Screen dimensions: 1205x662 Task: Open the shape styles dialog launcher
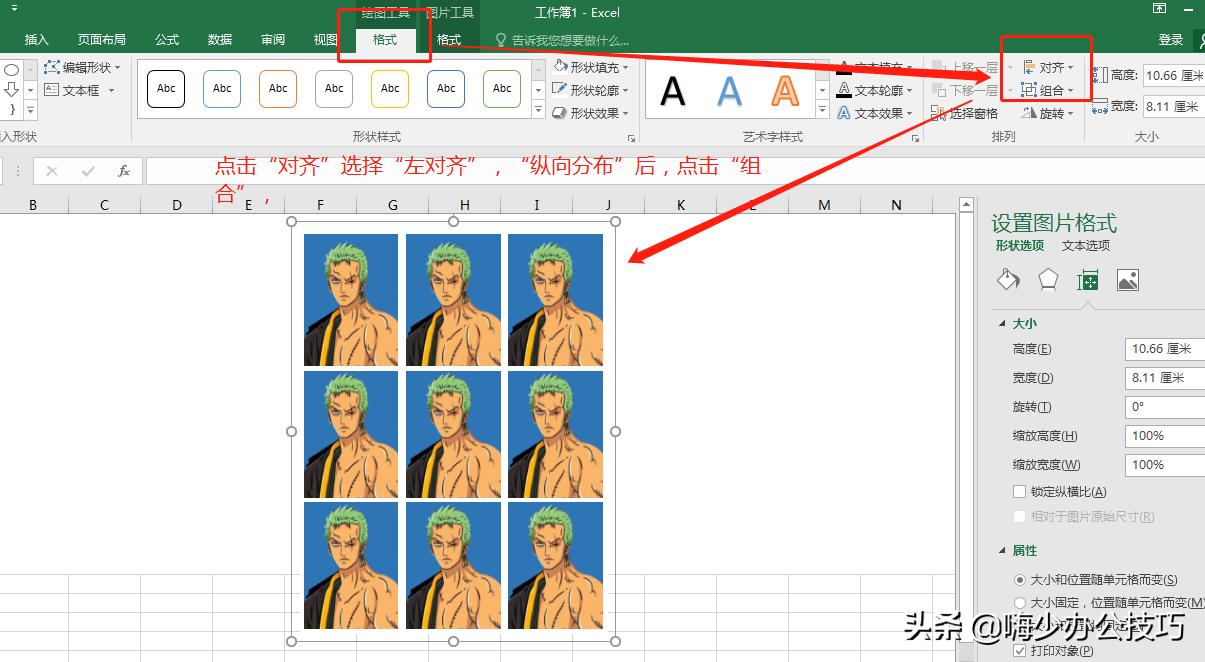pos(631,138)
